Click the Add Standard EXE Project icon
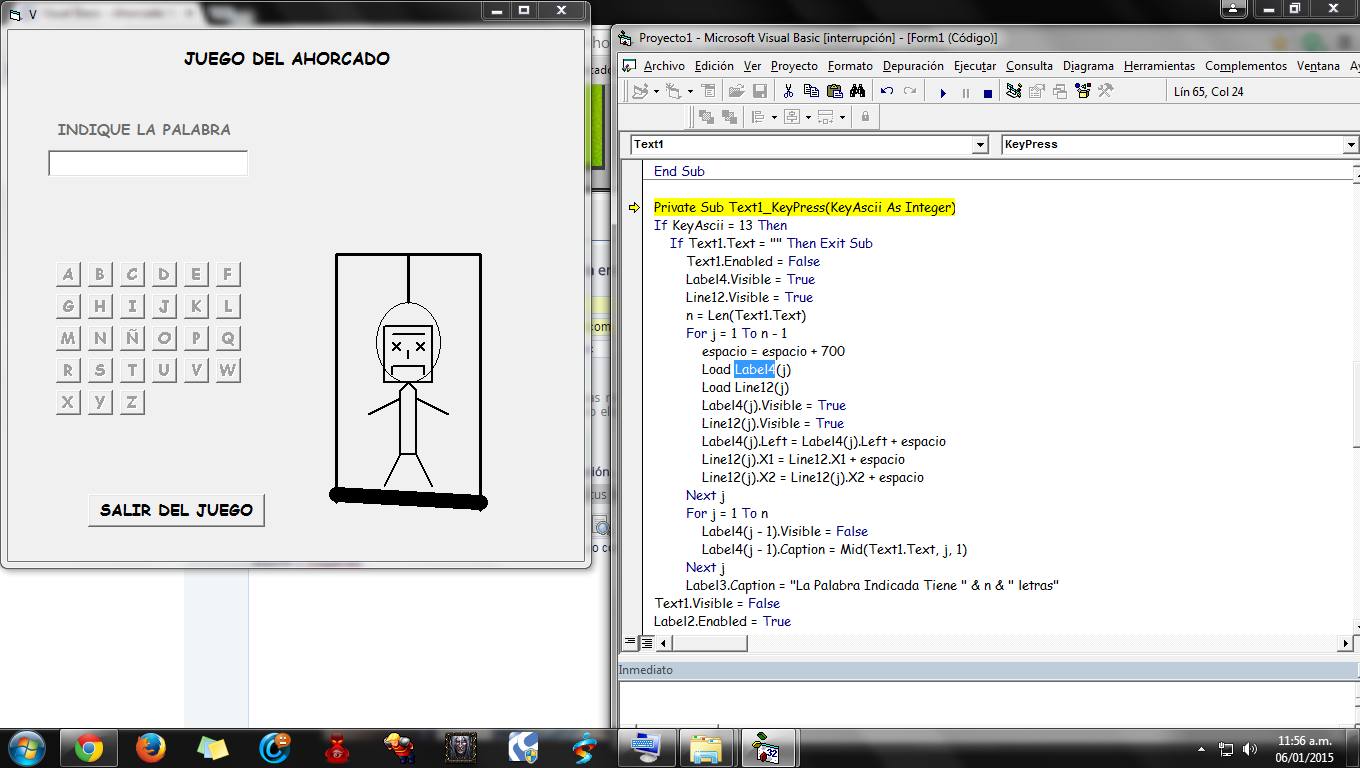 tap(640, 91)
